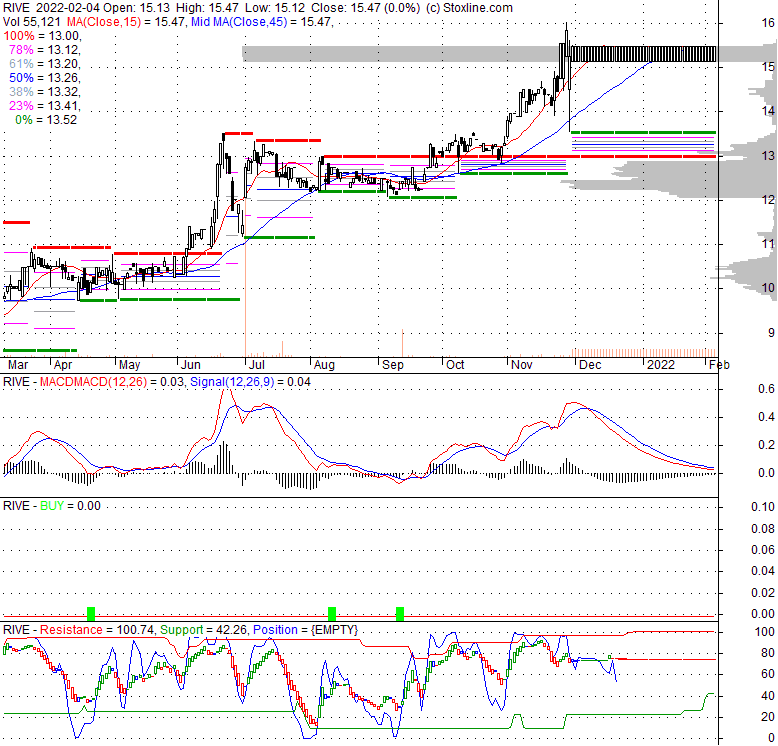The image size is (778, 746).
Task: Click the Vol 55,121 label
Action: pyautogui.click(x=32, y=22)
